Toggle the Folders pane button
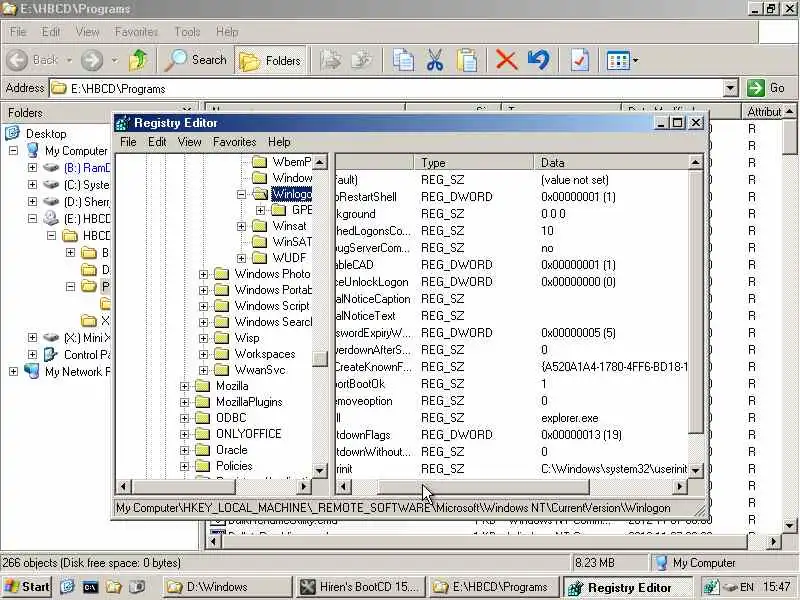This screenshot has width=800, height=600. (270, 61)
